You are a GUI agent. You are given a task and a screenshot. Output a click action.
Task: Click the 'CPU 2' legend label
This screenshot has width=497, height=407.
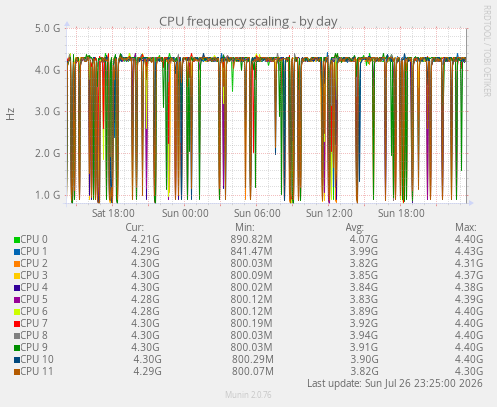(34, 263)
